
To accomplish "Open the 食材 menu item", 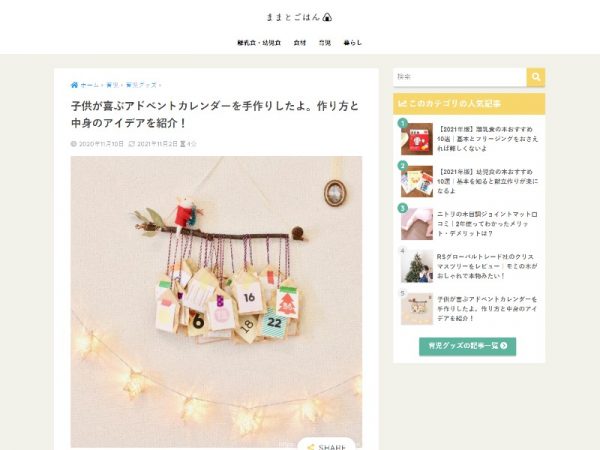I will coord(300,43).
